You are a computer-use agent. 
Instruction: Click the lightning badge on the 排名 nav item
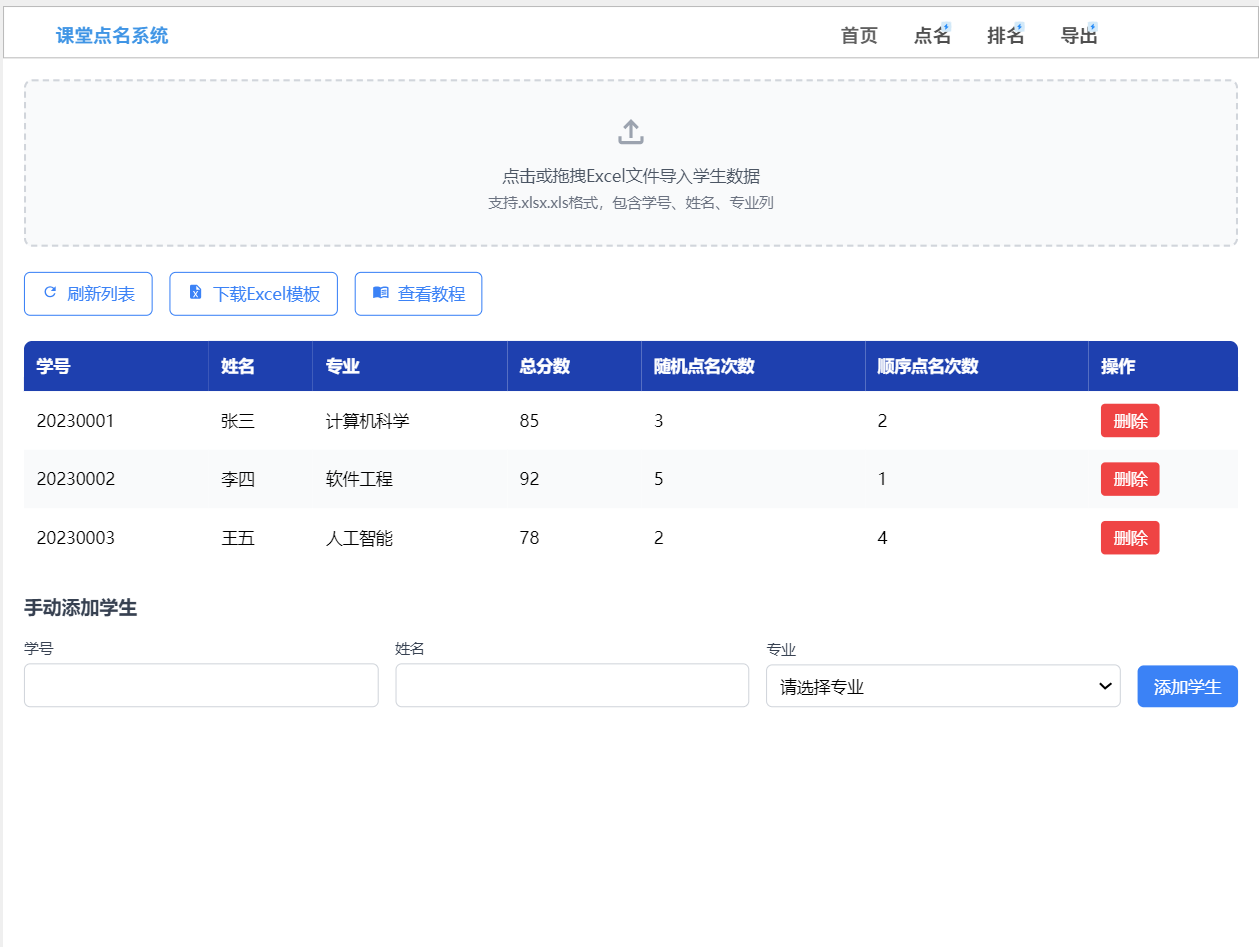pos(1019,25)
